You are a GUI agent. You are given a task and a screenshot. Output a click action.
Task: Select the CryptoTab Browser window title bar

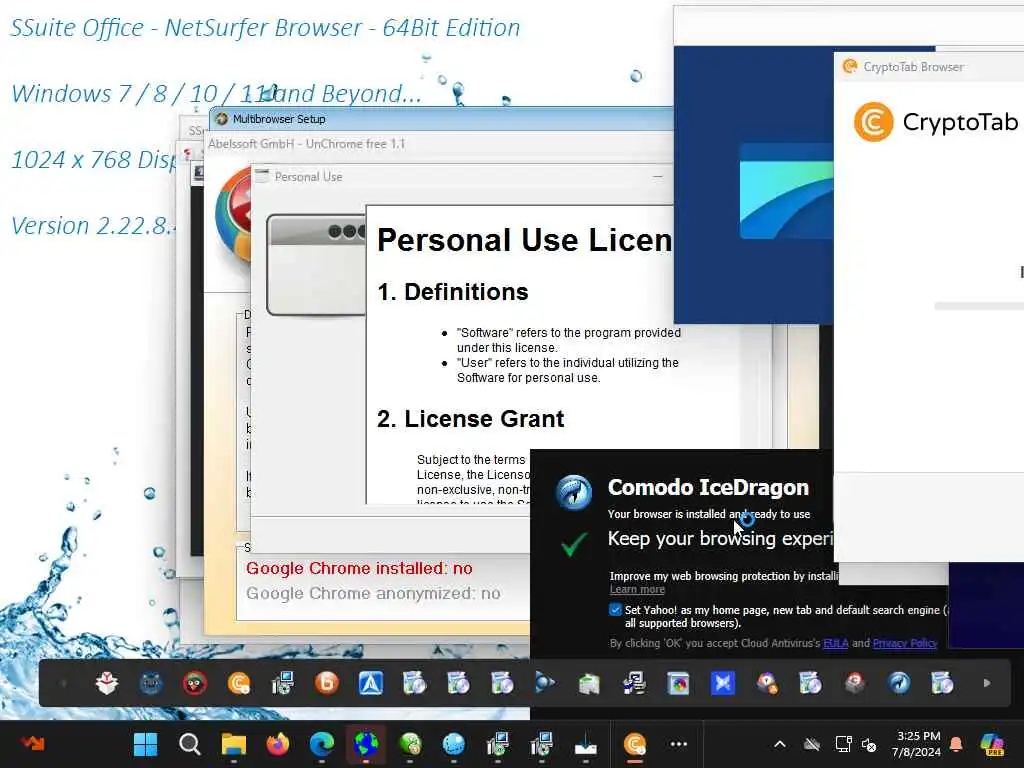(x=929, y=67)
